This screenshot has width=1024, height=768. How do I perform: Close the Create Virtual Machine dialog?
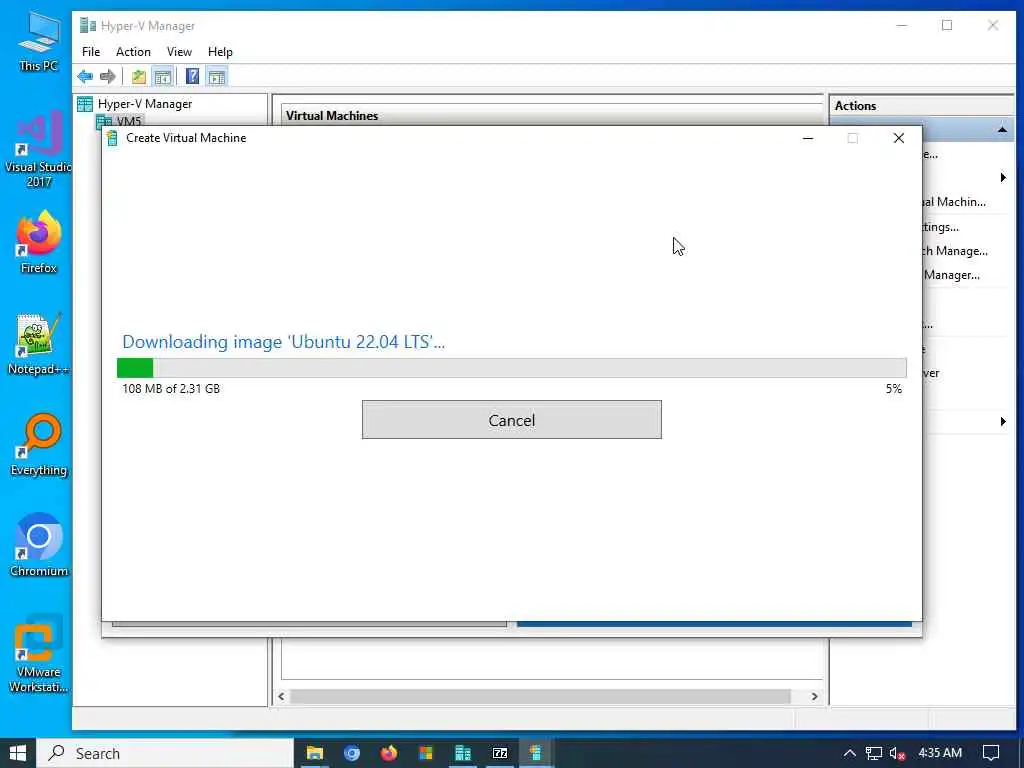coord(899,138)
